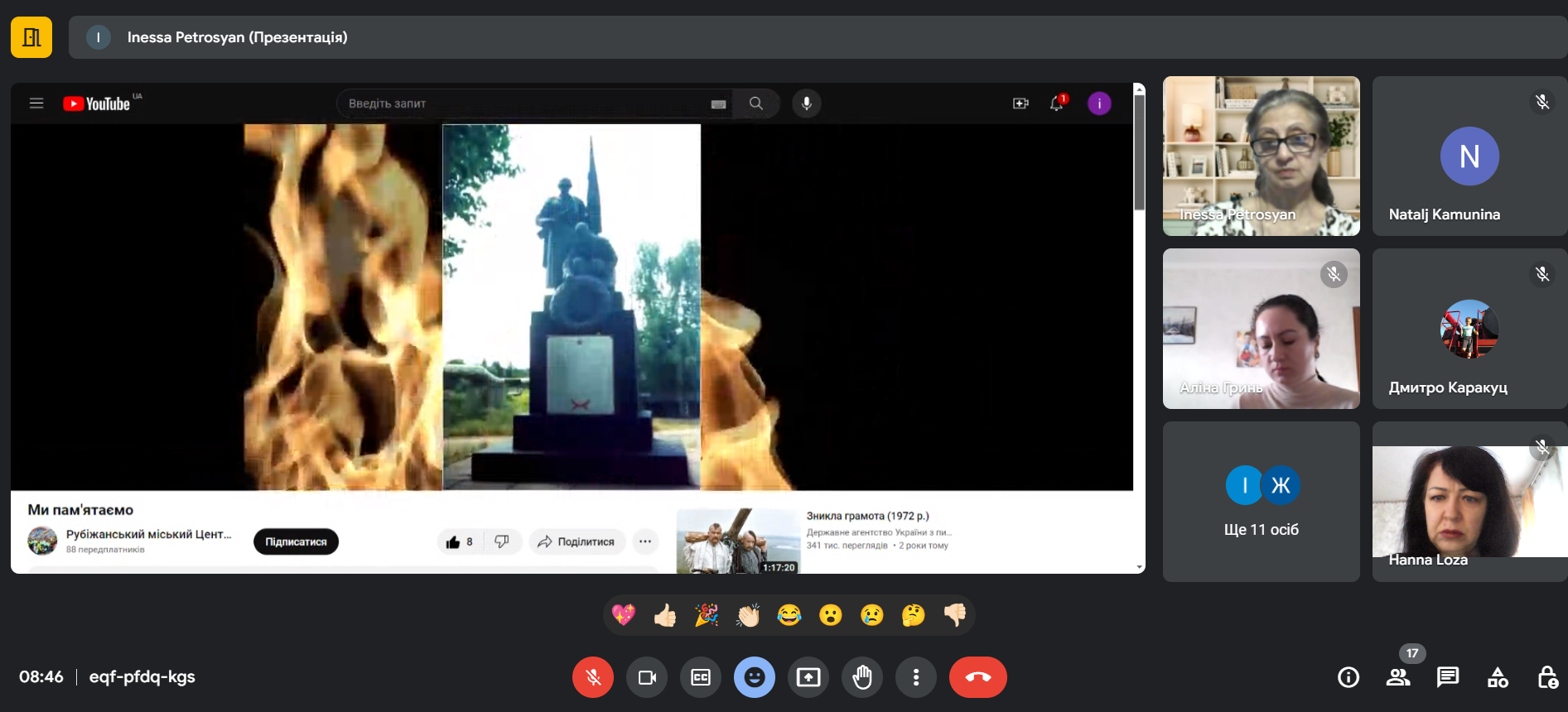Unmute the microphone in the call bar
The width and height of the screenshot is (1568, 712).
[592, 677]
